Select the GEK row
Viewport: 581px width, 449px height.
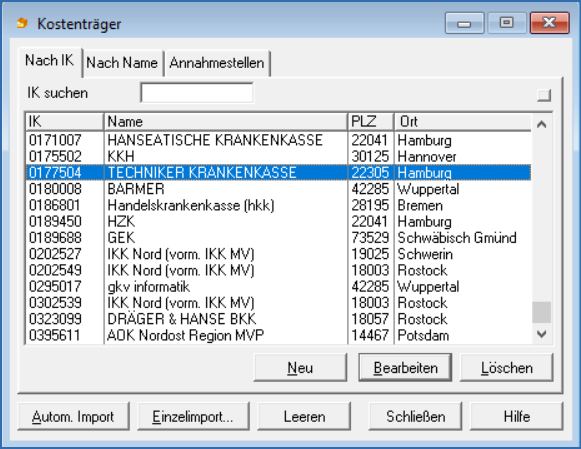point(278,238)
